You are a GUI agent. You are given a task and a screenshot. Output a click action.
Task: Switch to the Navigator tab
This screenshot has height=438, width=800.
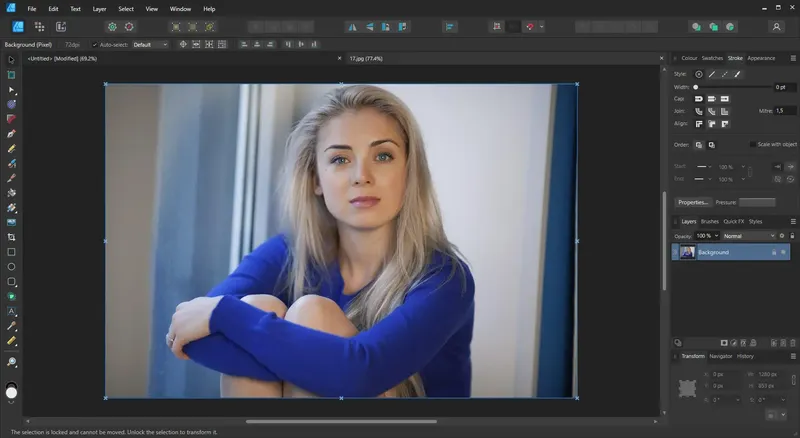tap(720, 356)
